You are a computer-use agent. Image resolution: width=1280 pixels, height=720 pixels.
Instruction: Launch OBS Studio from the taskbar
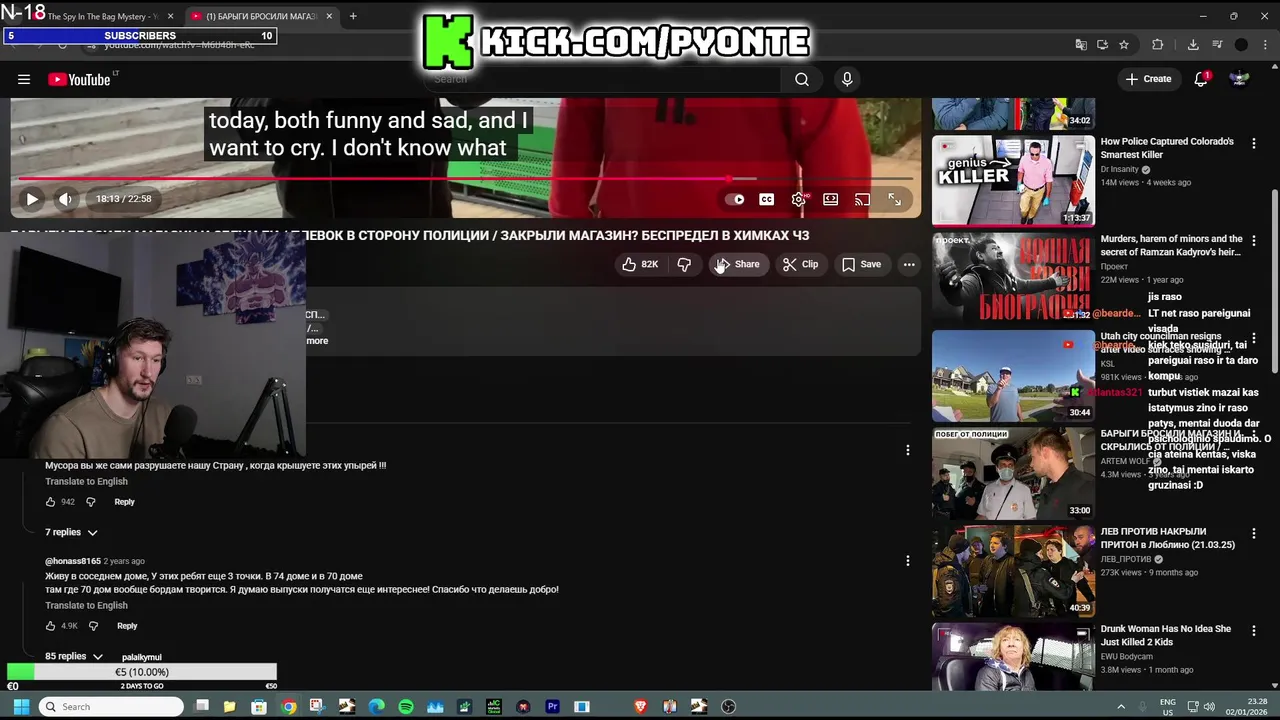[728, 706]
